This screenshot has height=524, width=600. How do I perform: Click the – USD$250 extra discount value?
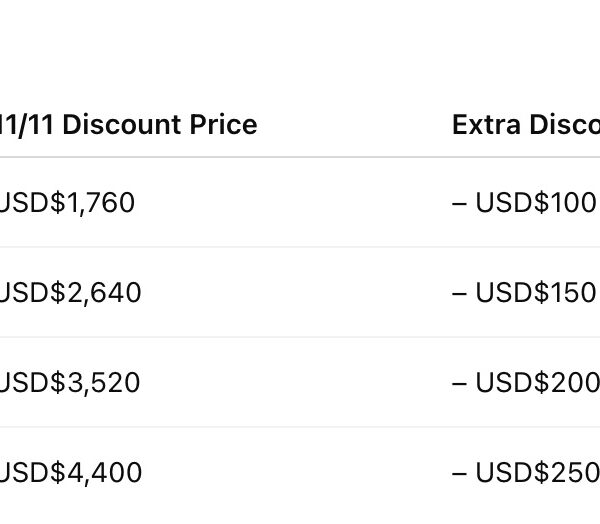[524, 472]
